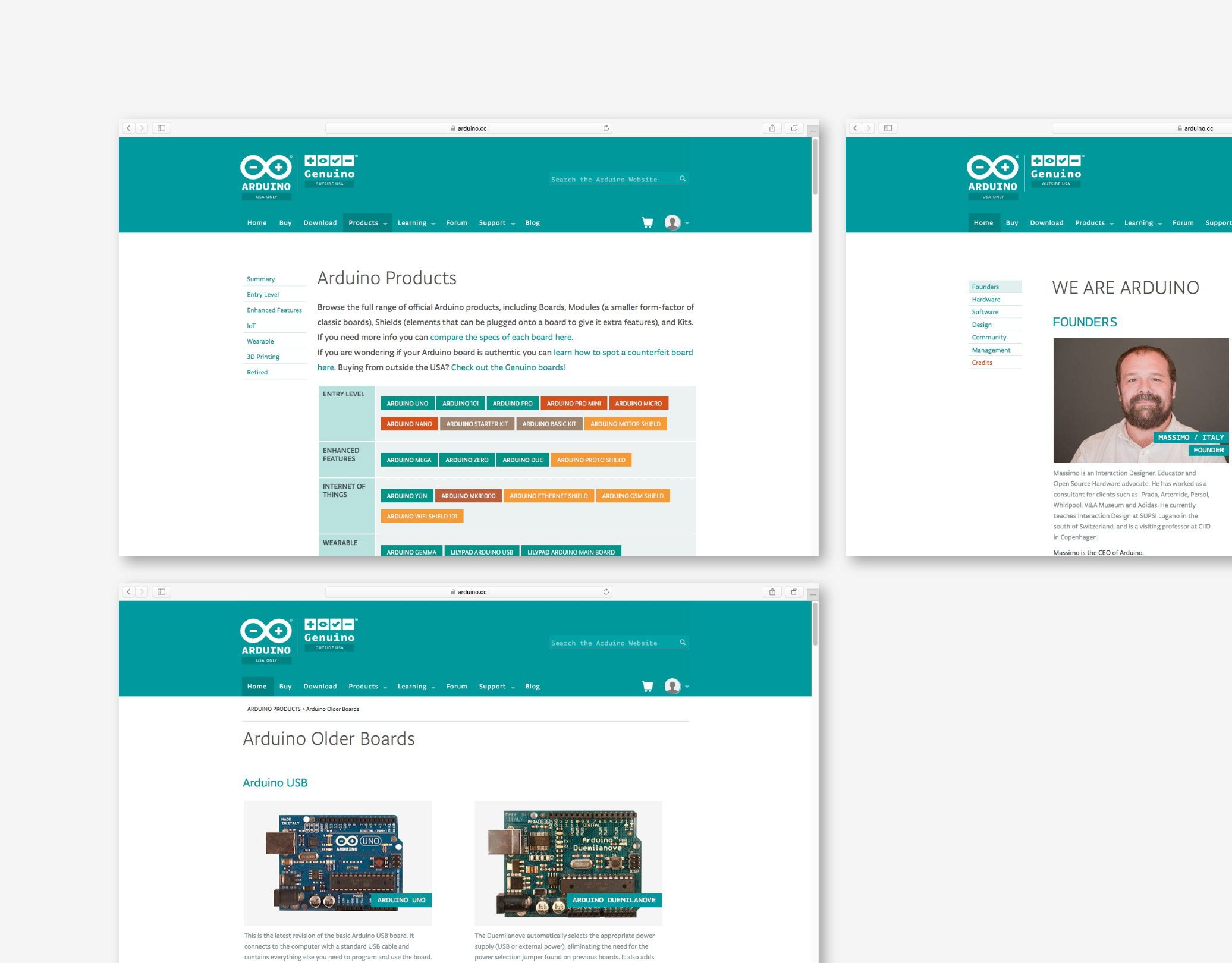Select Wearable in Products sidebar
The image size is (1232, 963).
tap(260, 341)
